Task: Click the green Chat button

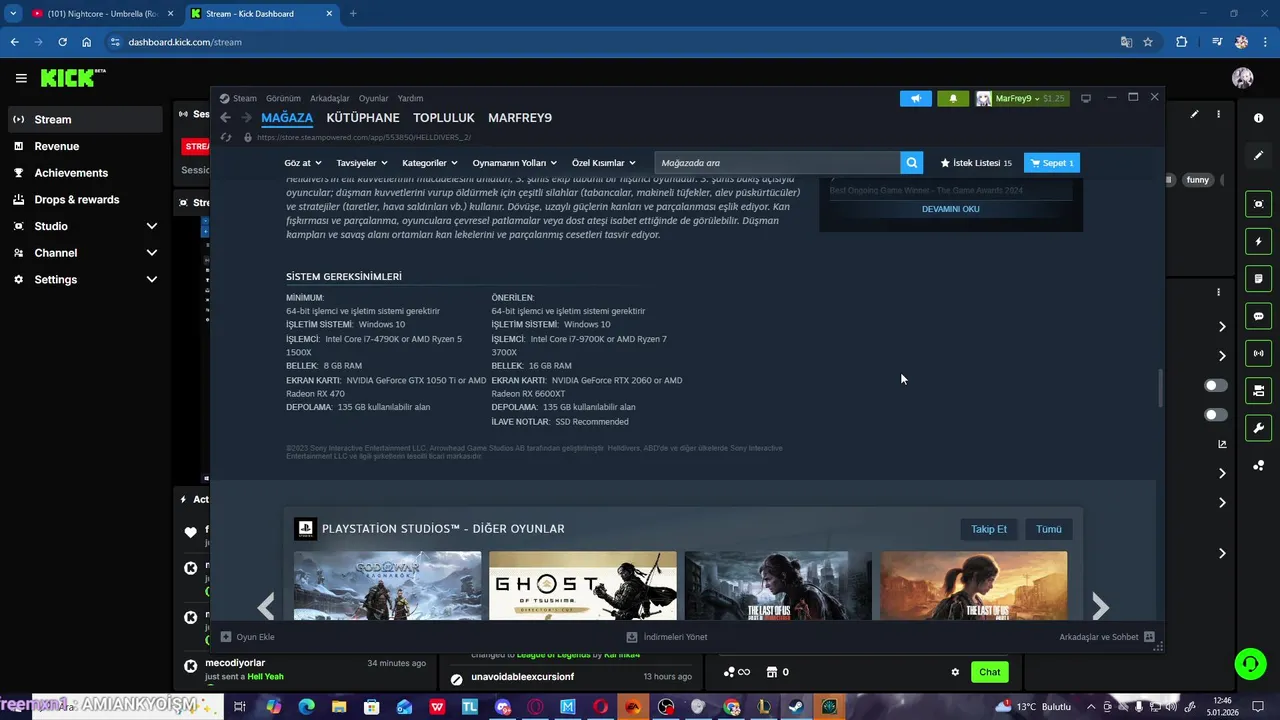Action: point(989,672)
